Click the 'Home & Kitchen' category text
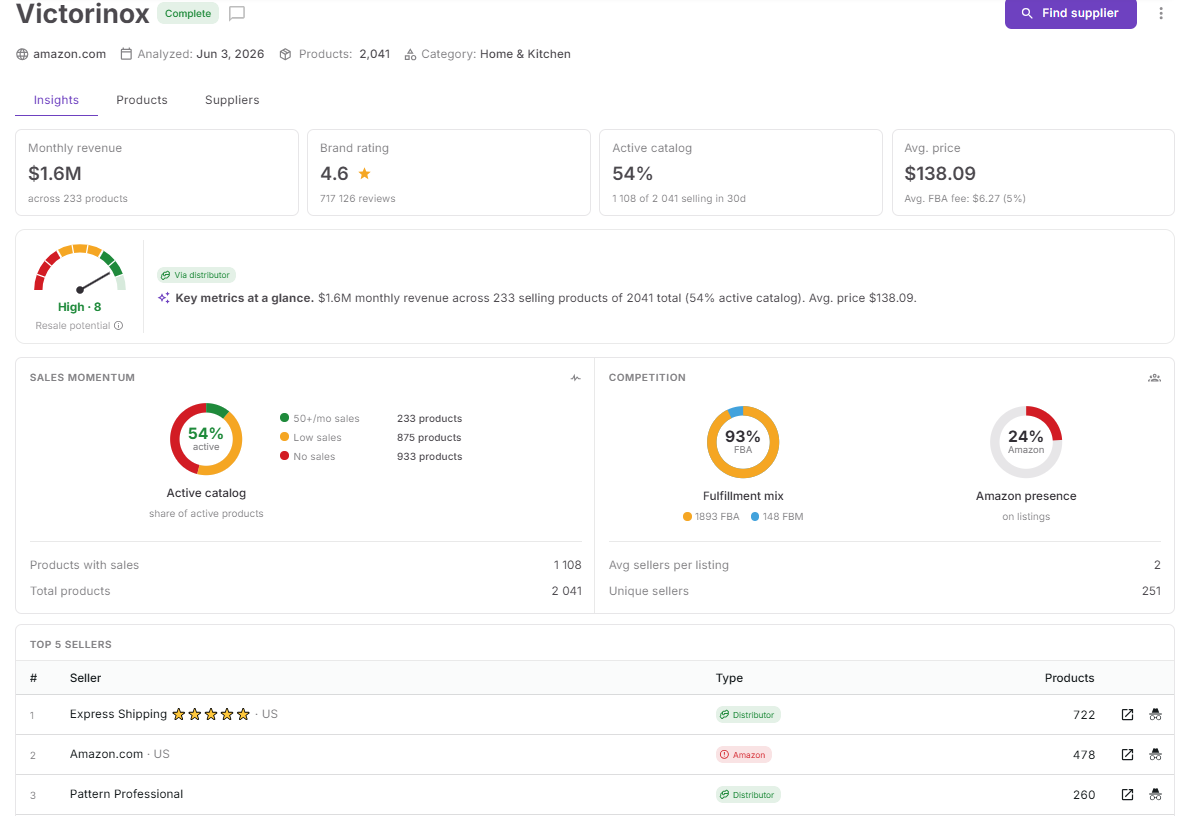1180x816 pixels. coord(525,54)
